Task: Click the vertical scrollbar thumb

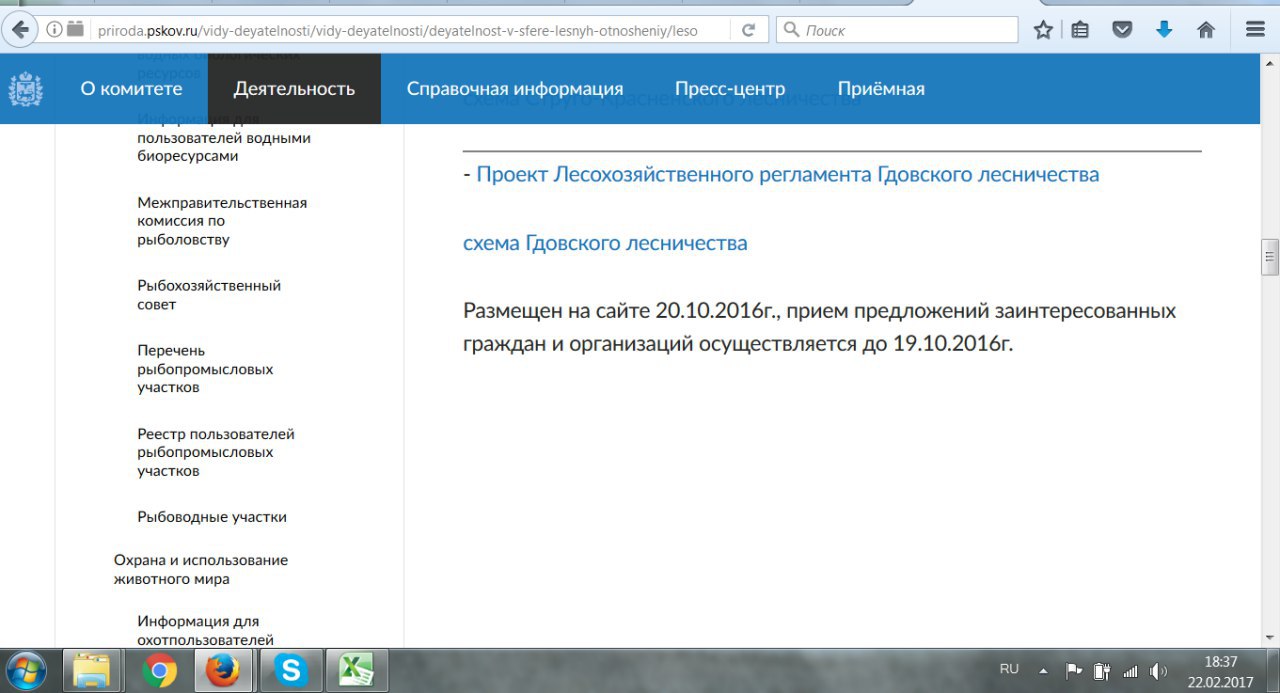Action: (x=1270, y=257)
